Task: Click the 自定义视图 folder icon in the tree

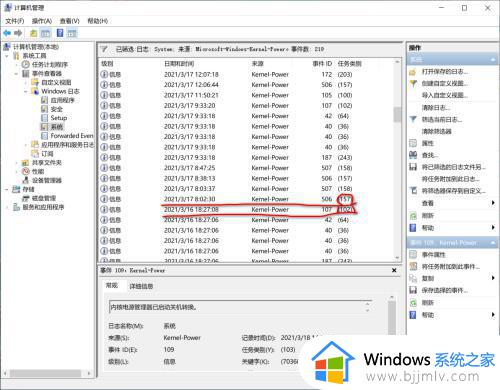Action: [35, 82]
